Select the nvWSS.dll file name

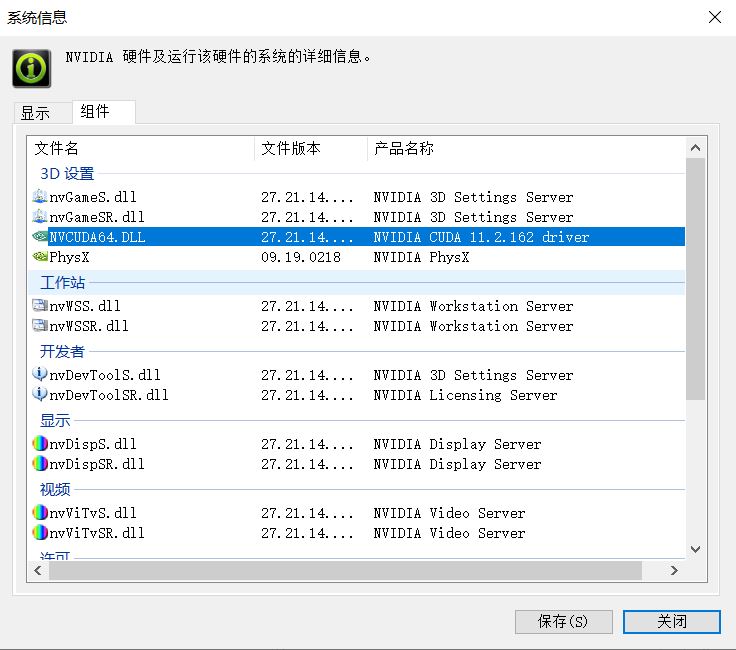(x=85, y=306)
